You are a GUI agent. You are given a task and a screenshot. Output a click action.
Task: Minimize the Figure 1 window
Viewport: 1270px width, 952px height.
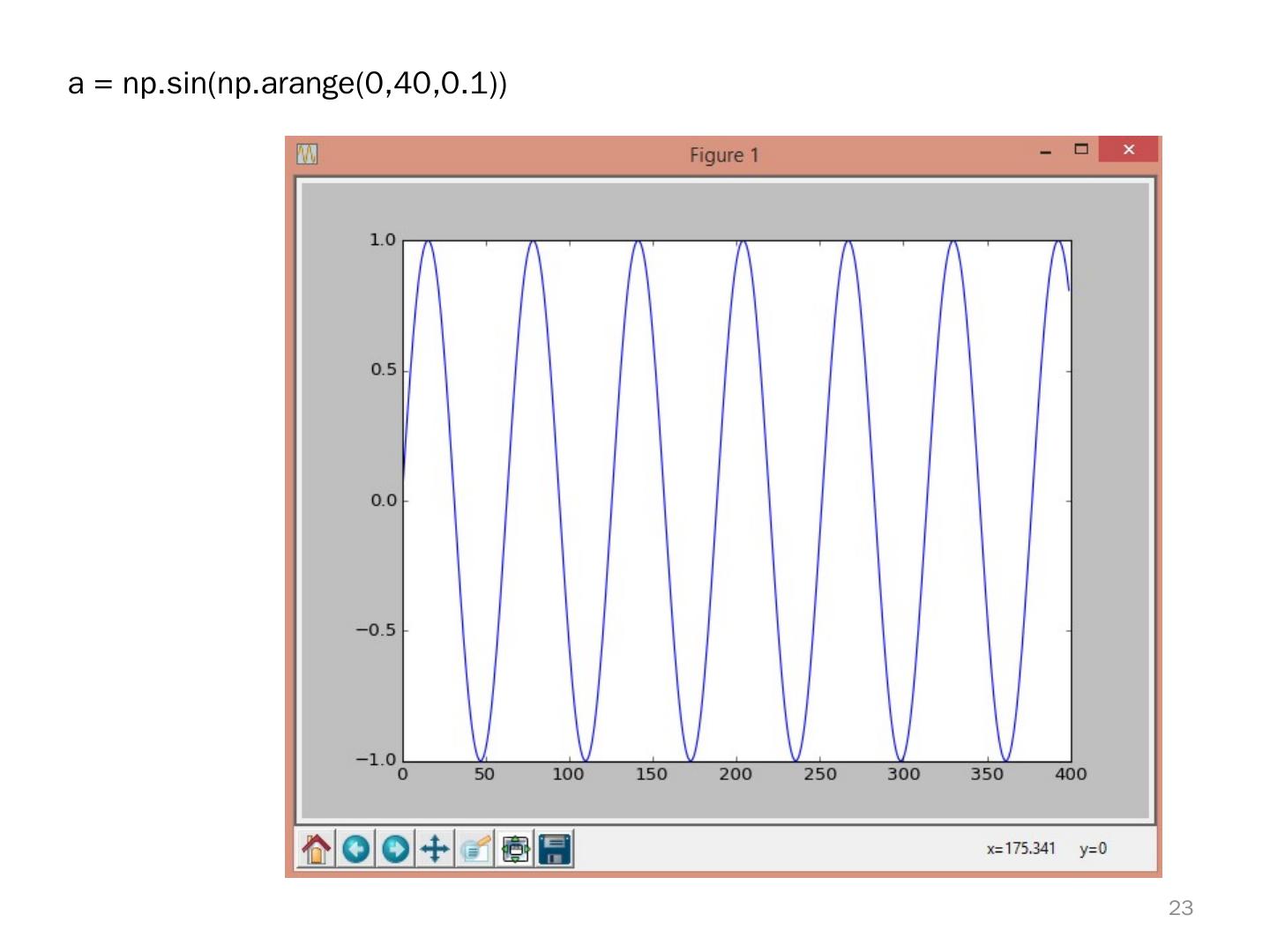tap(1046, 152)
